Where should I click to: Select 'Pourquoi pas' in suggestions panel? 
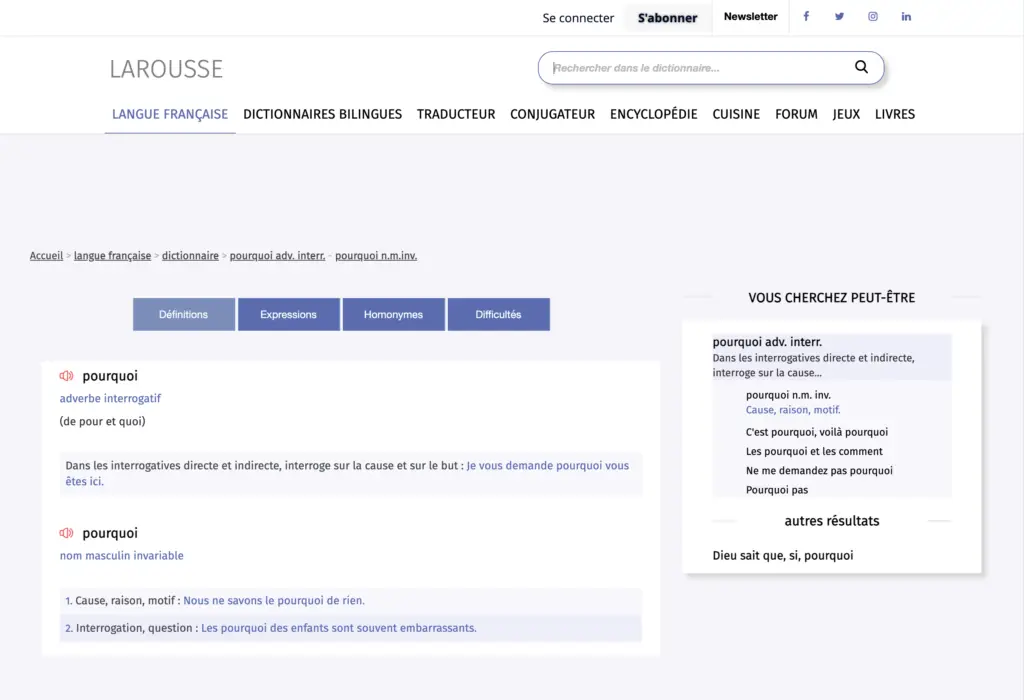click(x=775, y=489)
